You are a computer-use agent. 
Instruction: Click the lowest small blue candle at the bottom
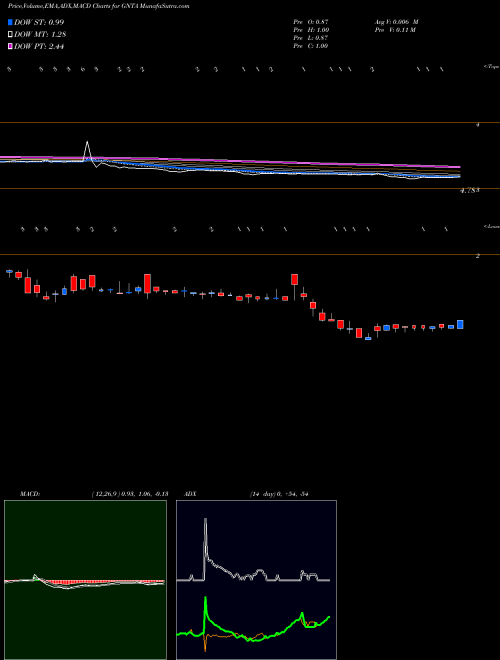click(368, 338)
